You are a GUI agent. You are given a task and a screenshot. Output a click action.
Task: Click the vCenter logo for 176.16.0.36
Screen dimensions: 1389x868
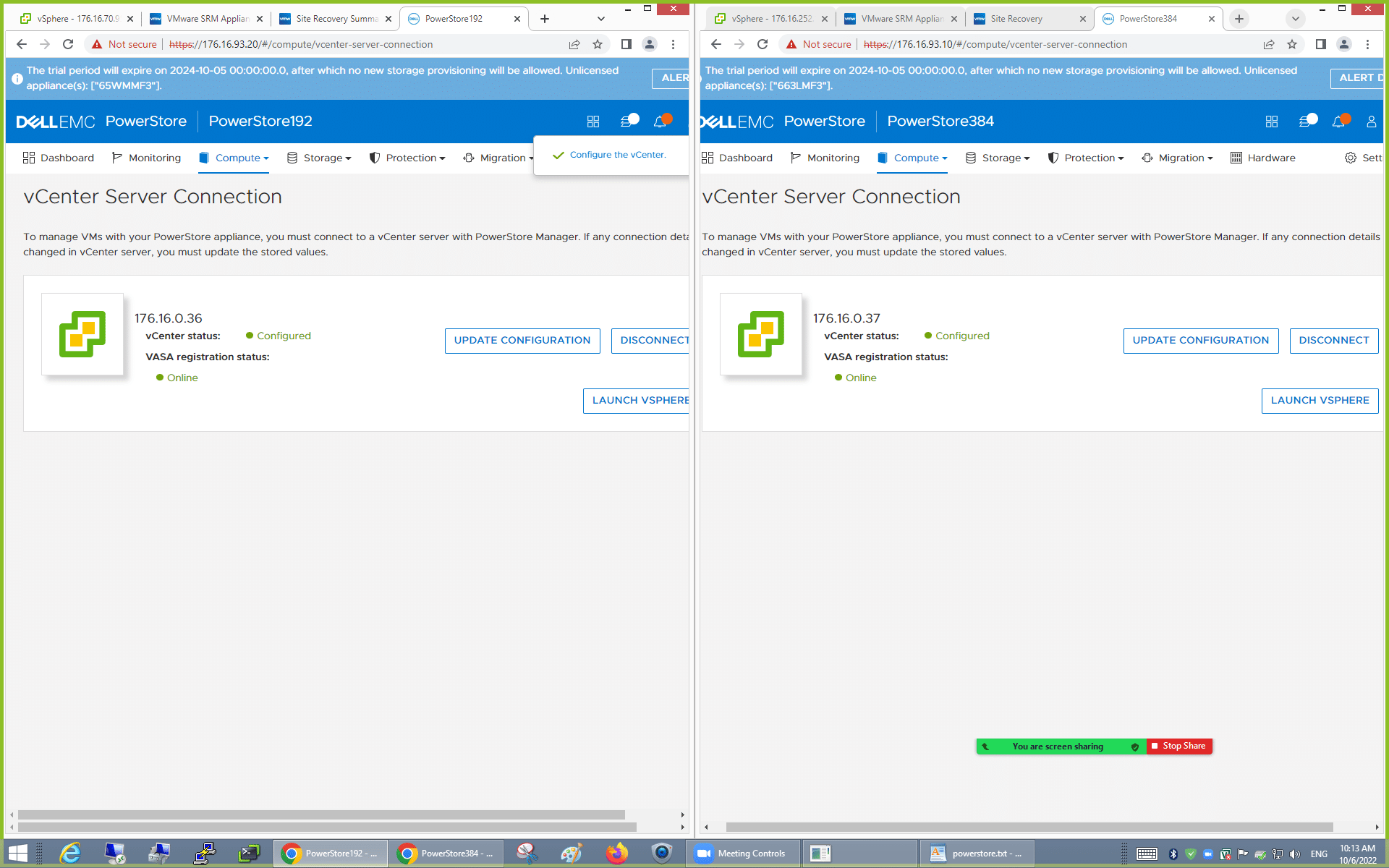82,333
